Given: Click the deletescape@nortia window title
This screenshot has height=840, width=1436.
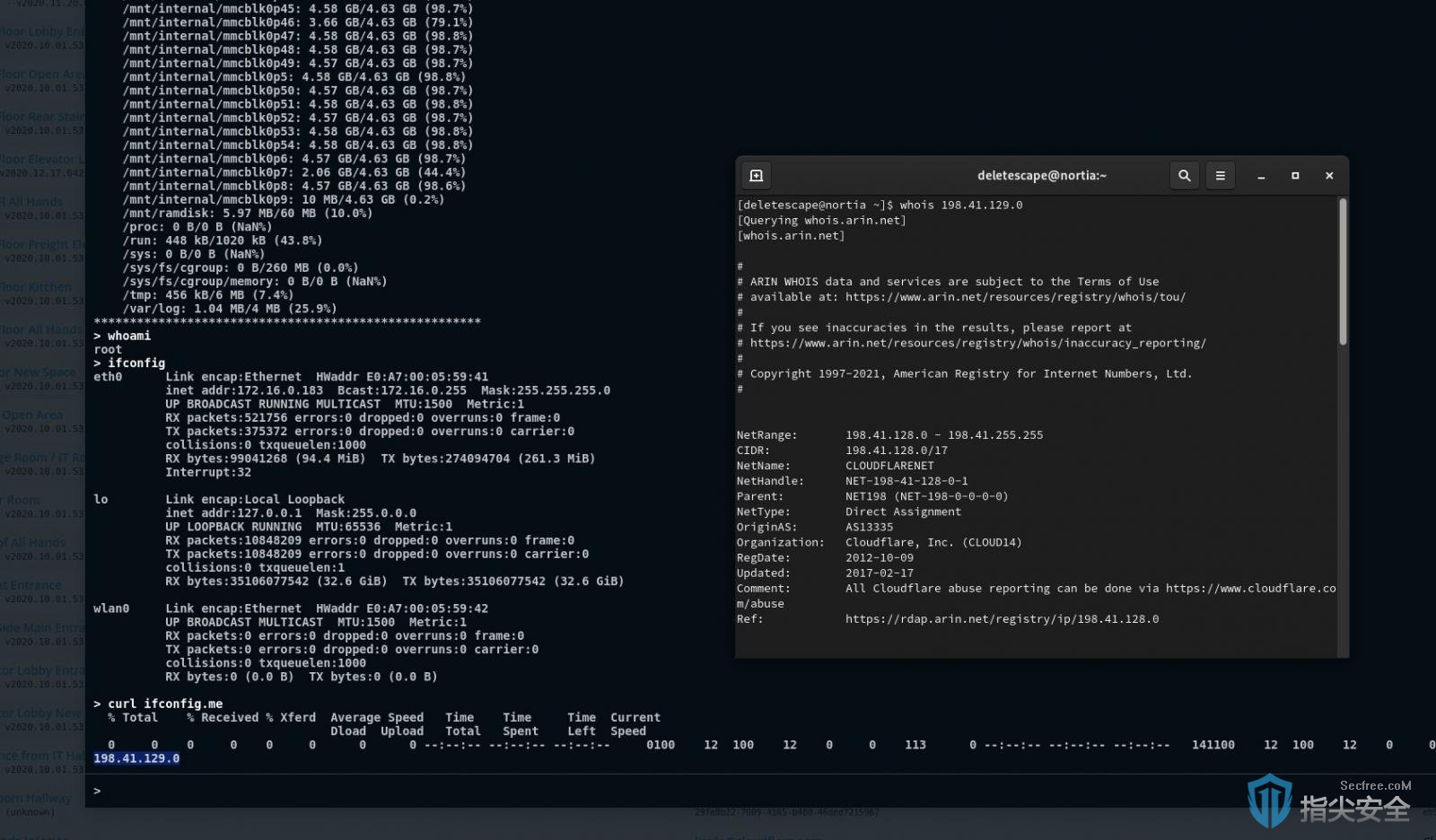Looking at the screenshot, I should point(1041,176).
